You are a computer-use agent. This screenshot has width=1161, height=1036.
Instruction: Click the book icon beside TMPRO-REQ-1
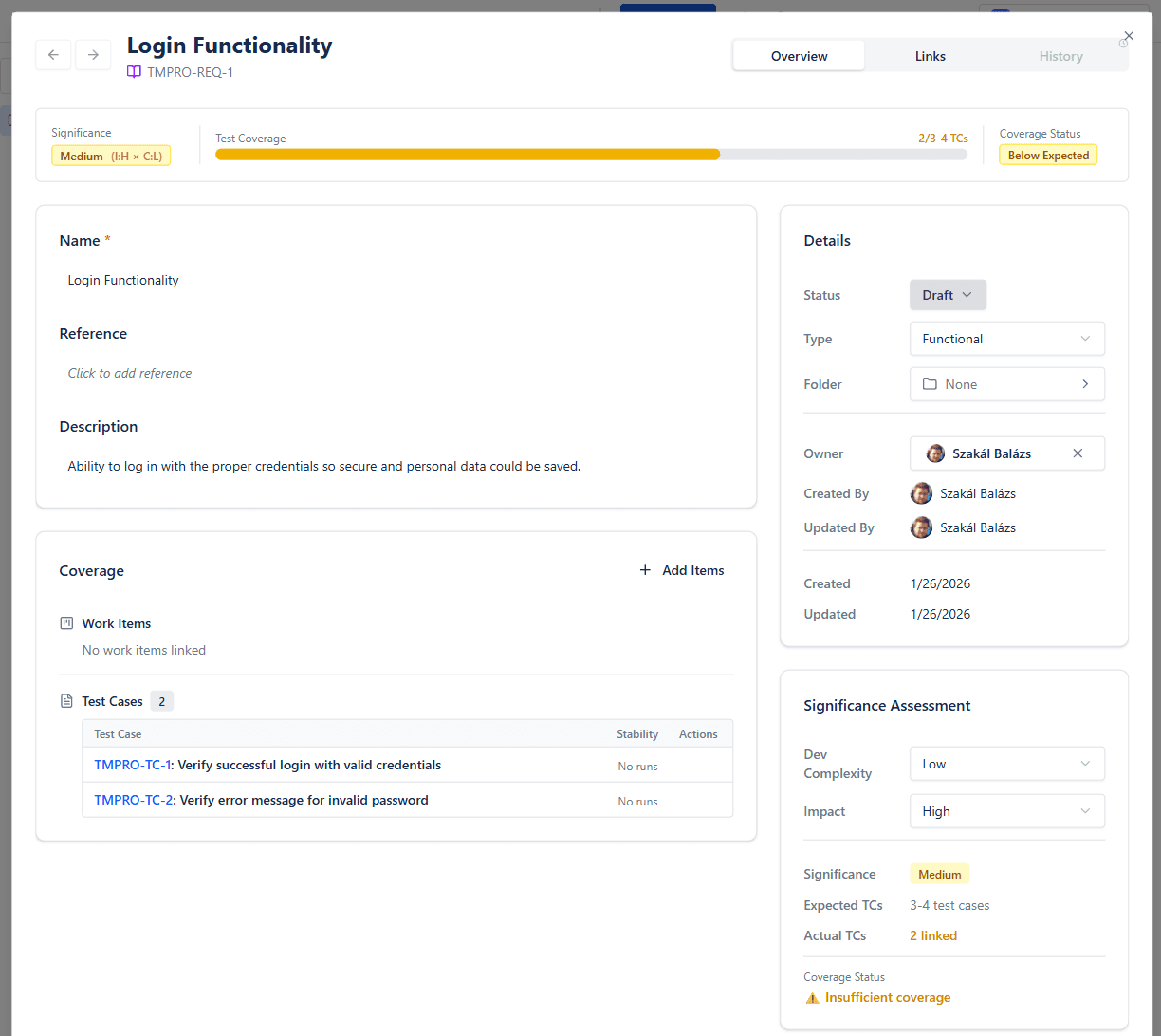(134, 72)
